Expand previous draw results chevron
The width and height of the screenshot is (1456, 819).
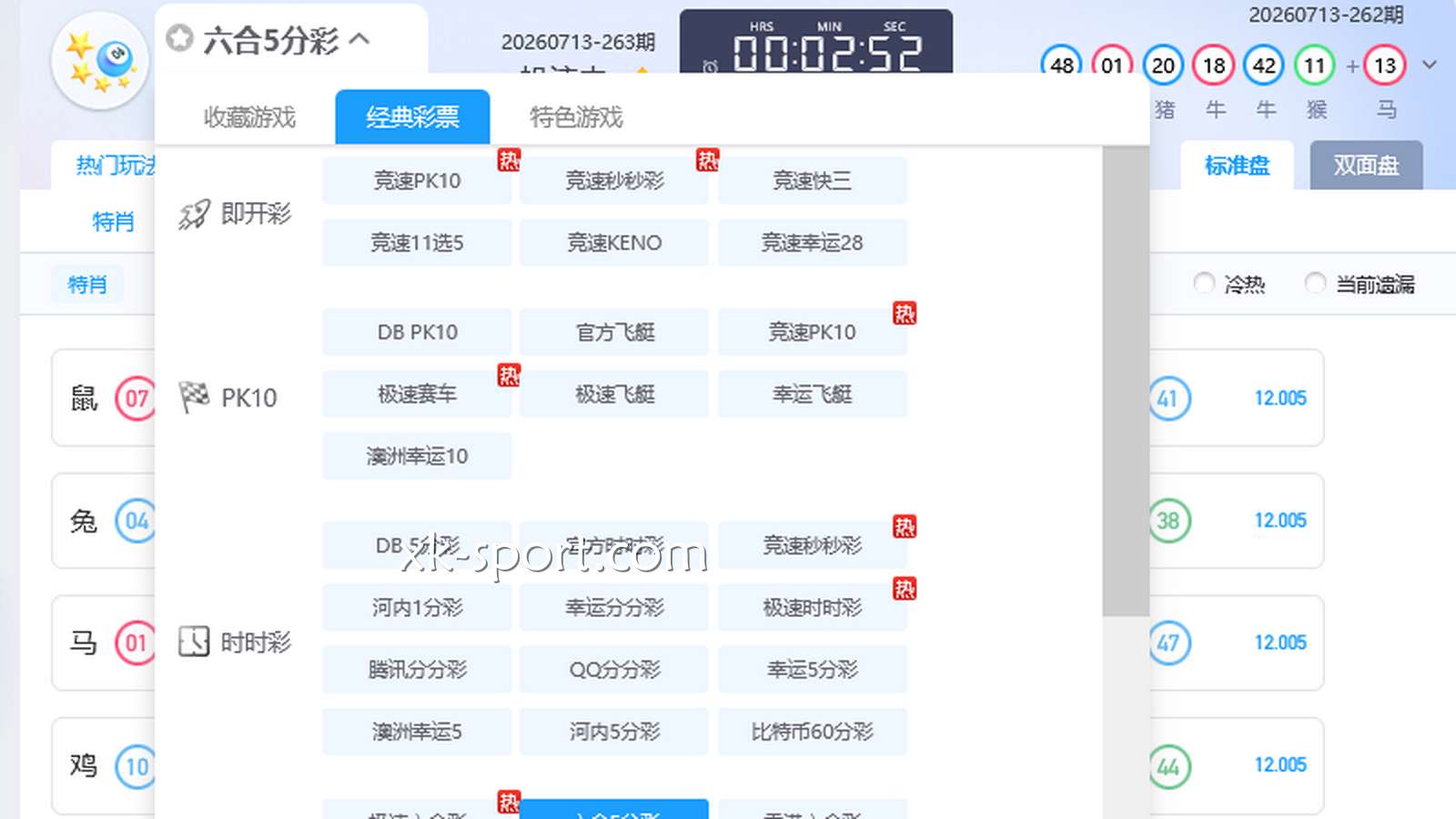(1430, 65)
